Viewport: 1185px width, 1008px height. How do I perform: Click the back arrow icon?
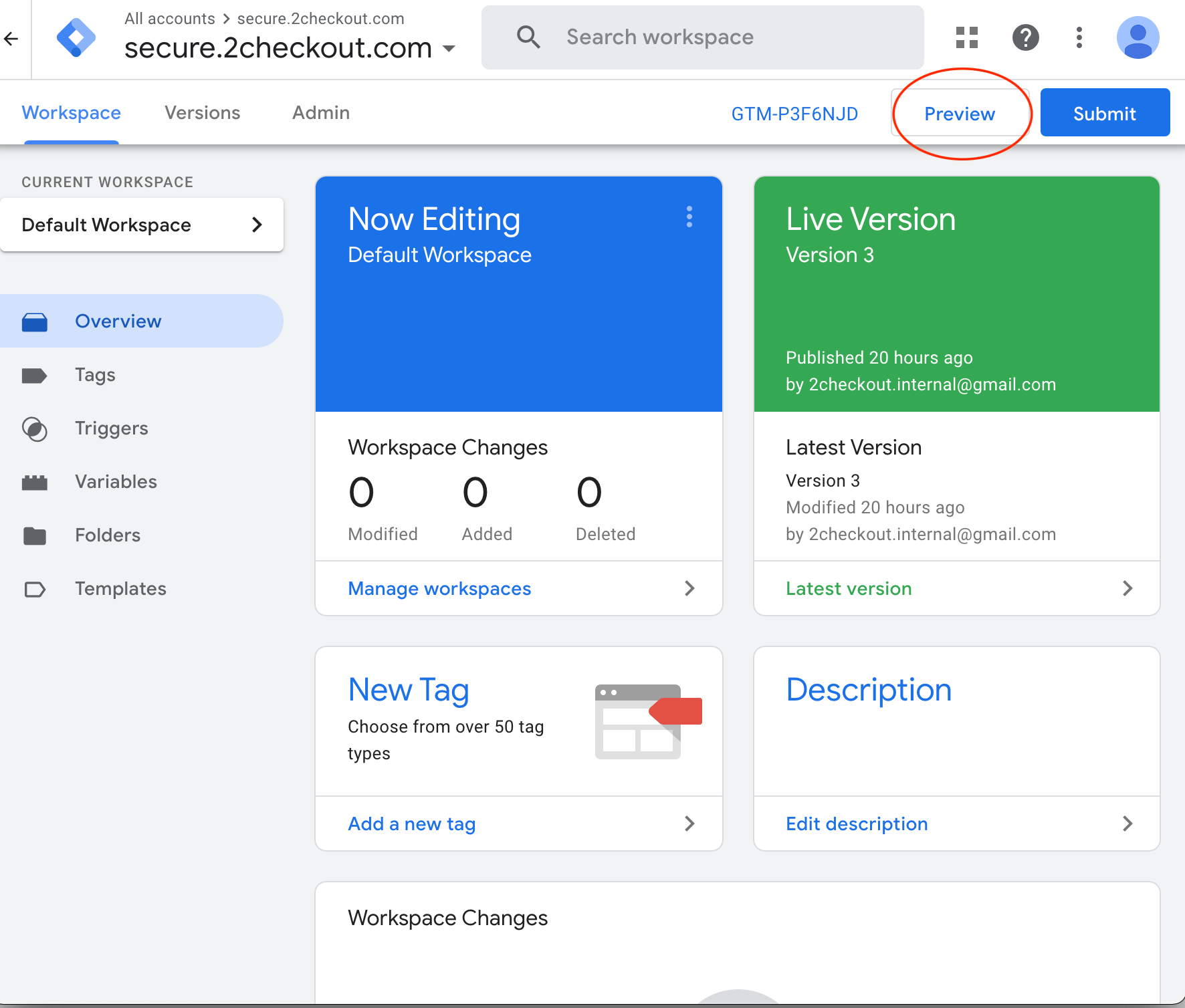pos(11,39)
